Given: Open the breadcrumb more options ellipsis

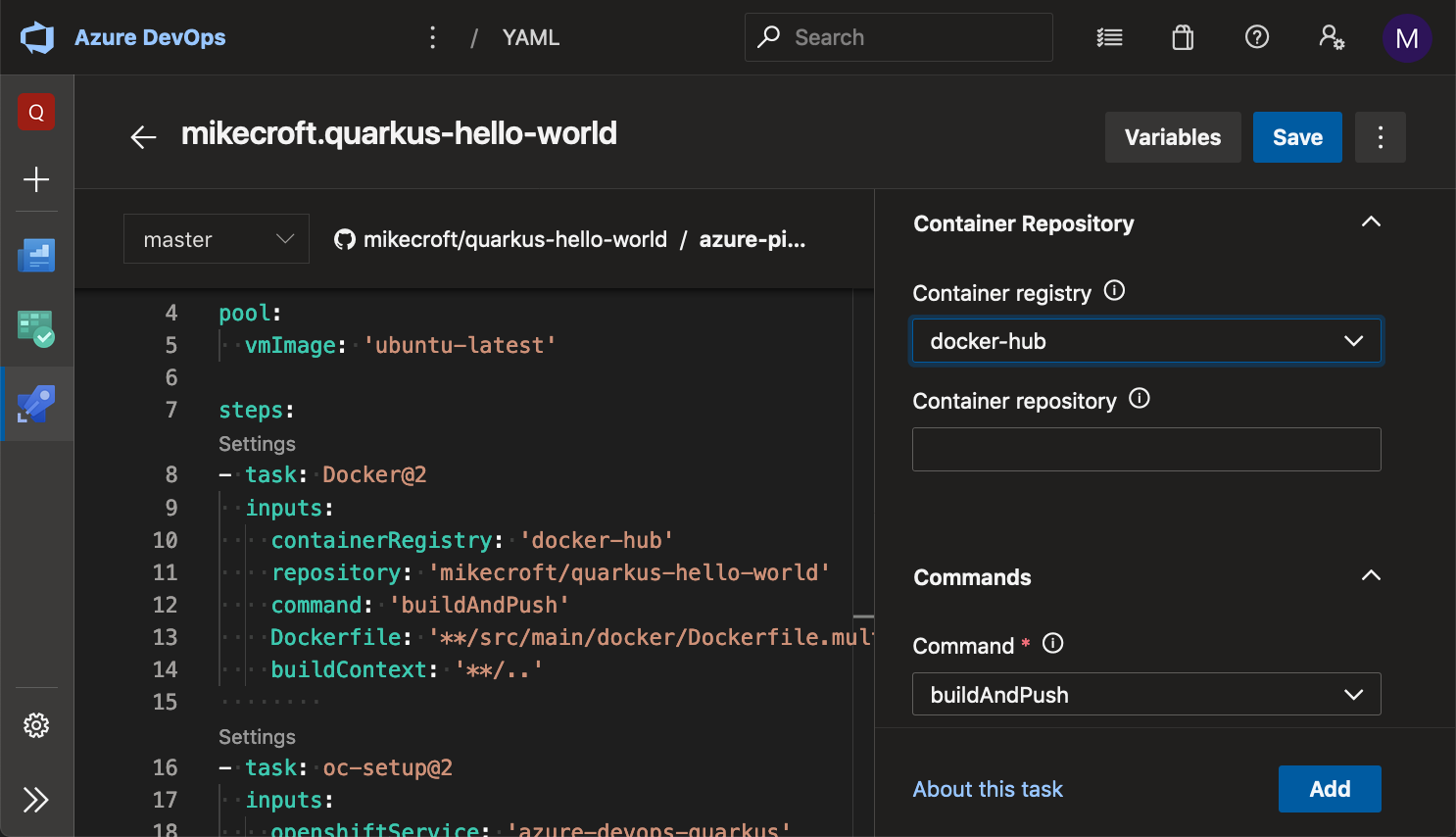Looking at the screenshot, I should click(432, 37).
